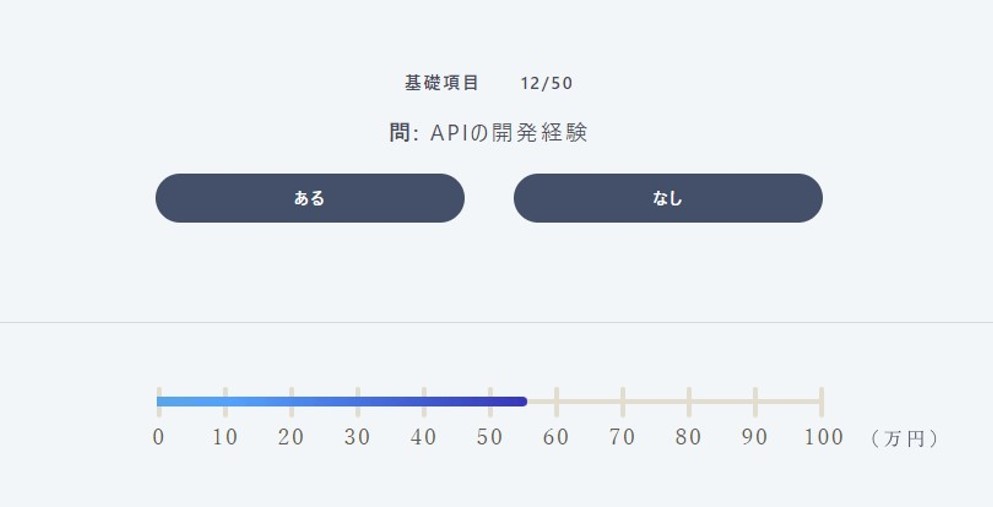993x507 pixels.
Task: Click the rounded end of the blue progress bar
Action: pyautogui.click(x=522, y=401)
